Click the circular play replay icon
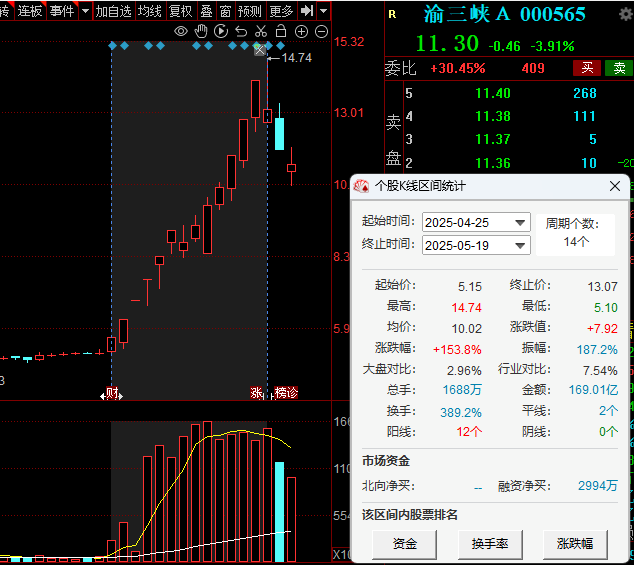 coord(221,32)
